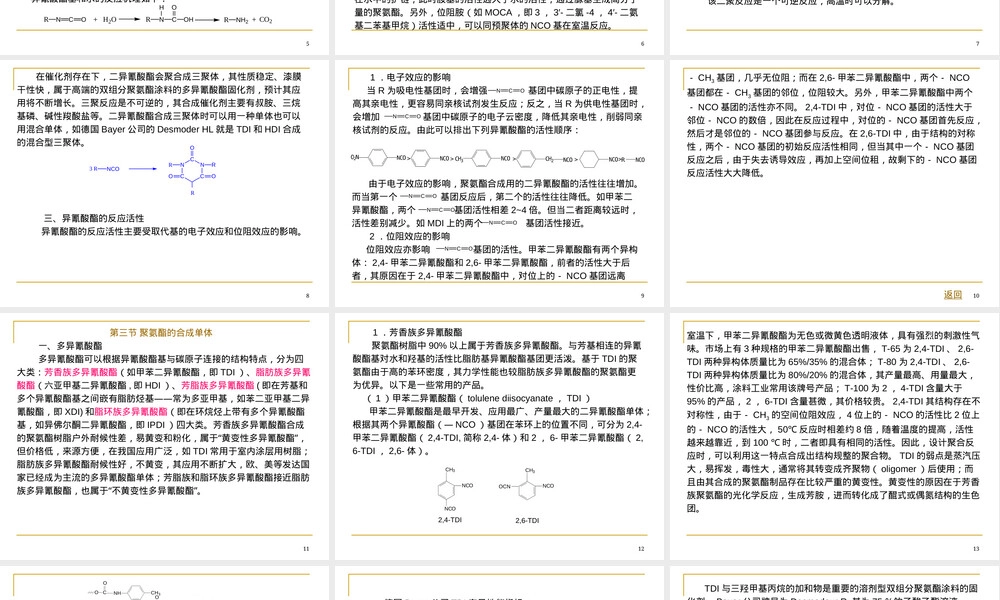Image resolution: width=1000 pixels, height=600 pixels.
Task: Select slide 8 about trimer synthesis
Action: click(x=165, y=184)
